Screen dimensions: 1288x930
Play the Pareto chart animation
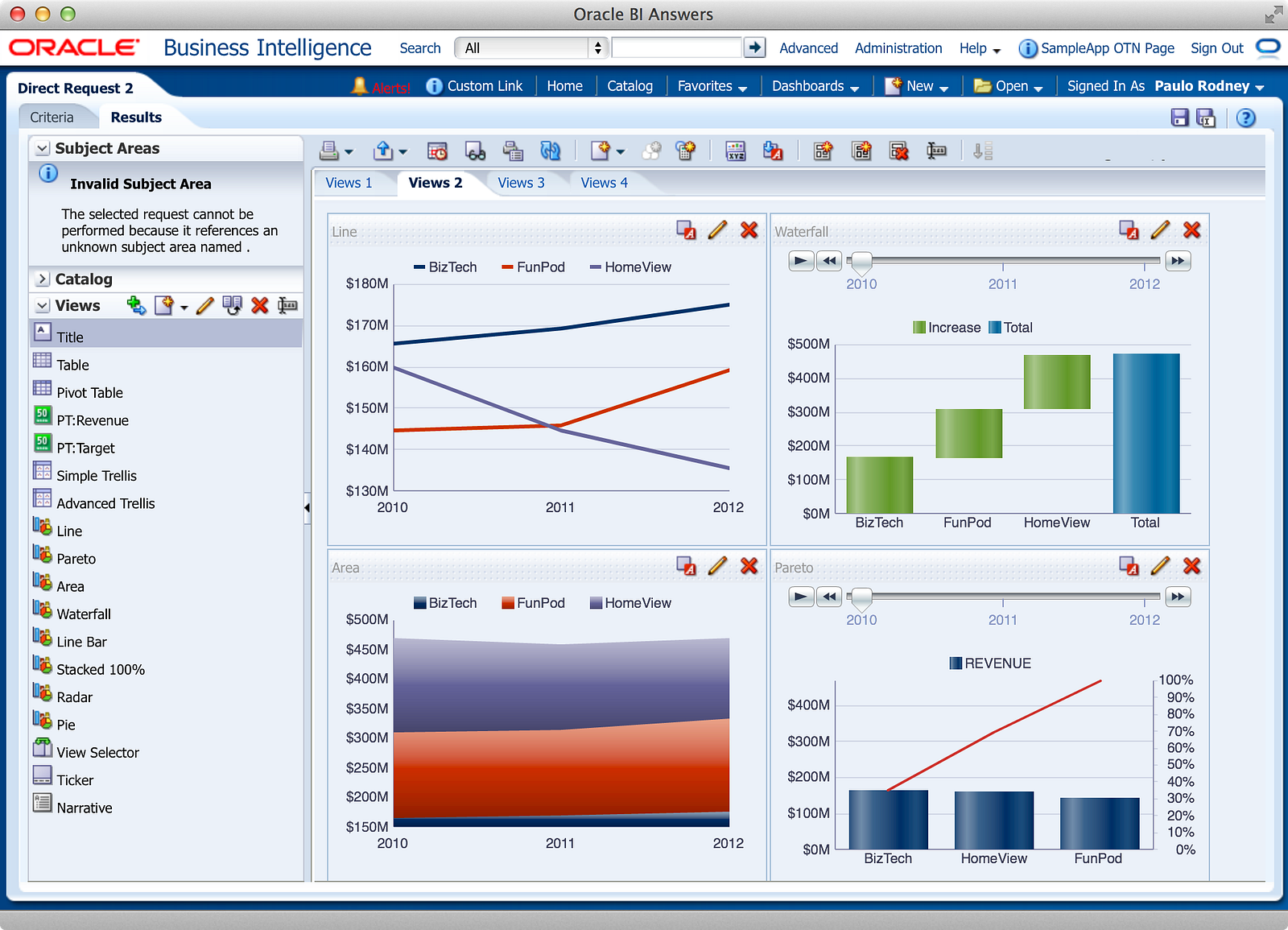[x=801, y=597]
